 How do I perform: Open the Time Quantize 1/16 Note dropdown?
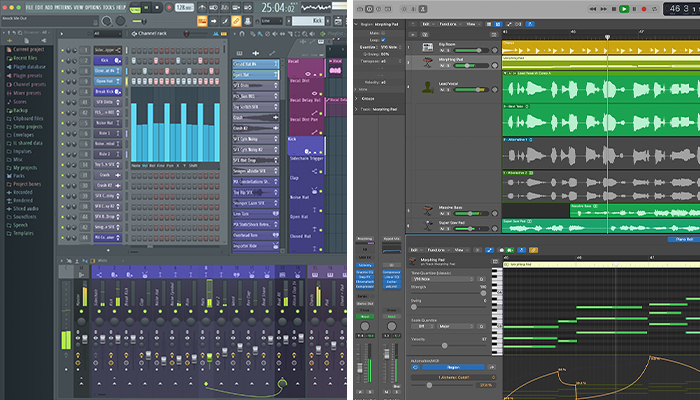(442, 279)
